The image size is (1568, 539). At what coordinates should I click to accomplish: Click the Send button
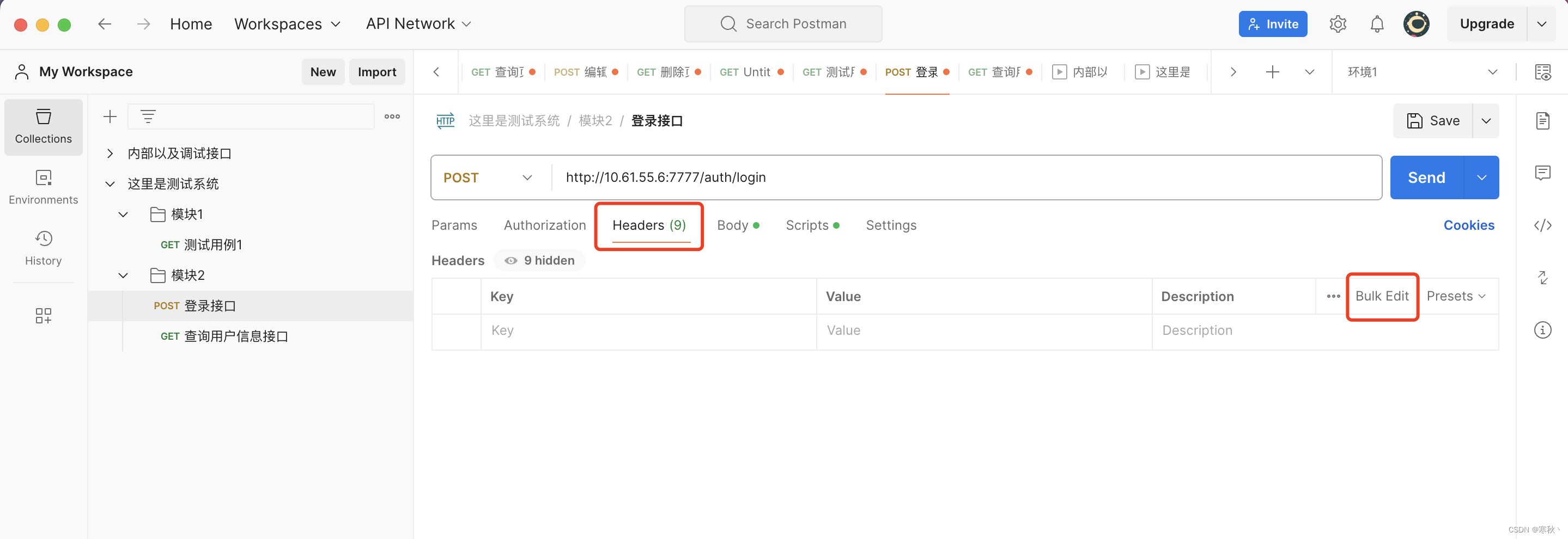(1426, 177)
